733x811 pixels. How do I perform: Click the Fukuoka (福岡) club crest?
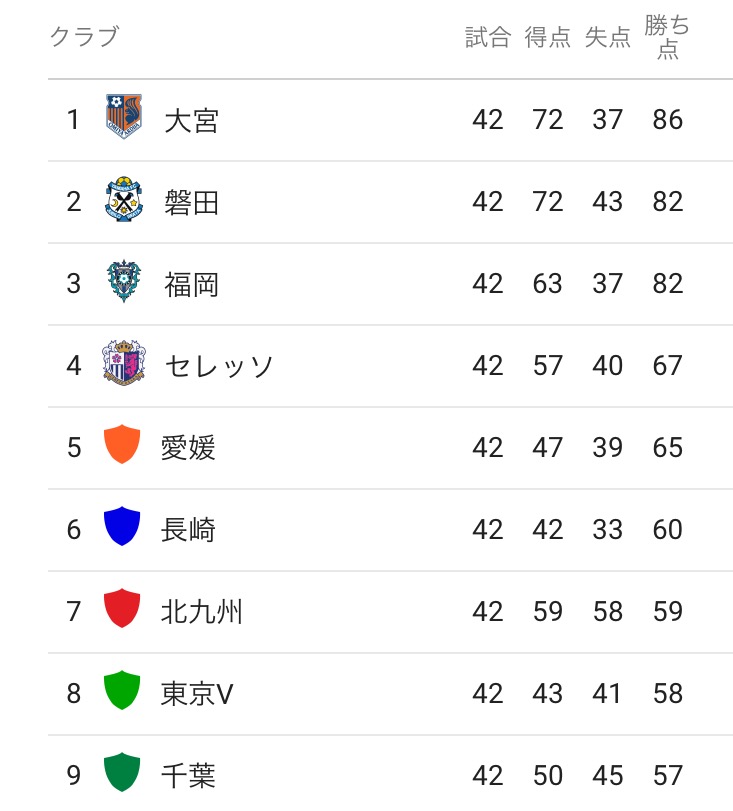point(124,284)
